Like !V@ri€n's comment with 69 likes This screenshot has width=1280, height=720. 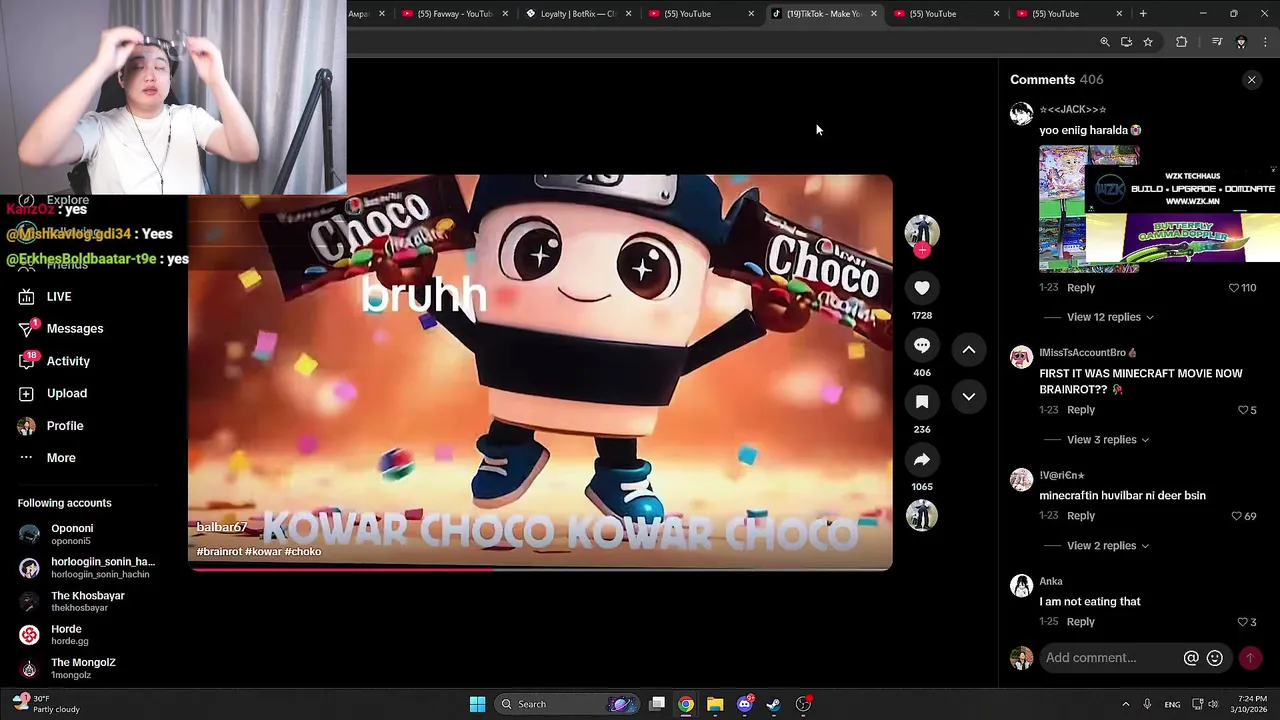pos(1236,516)
